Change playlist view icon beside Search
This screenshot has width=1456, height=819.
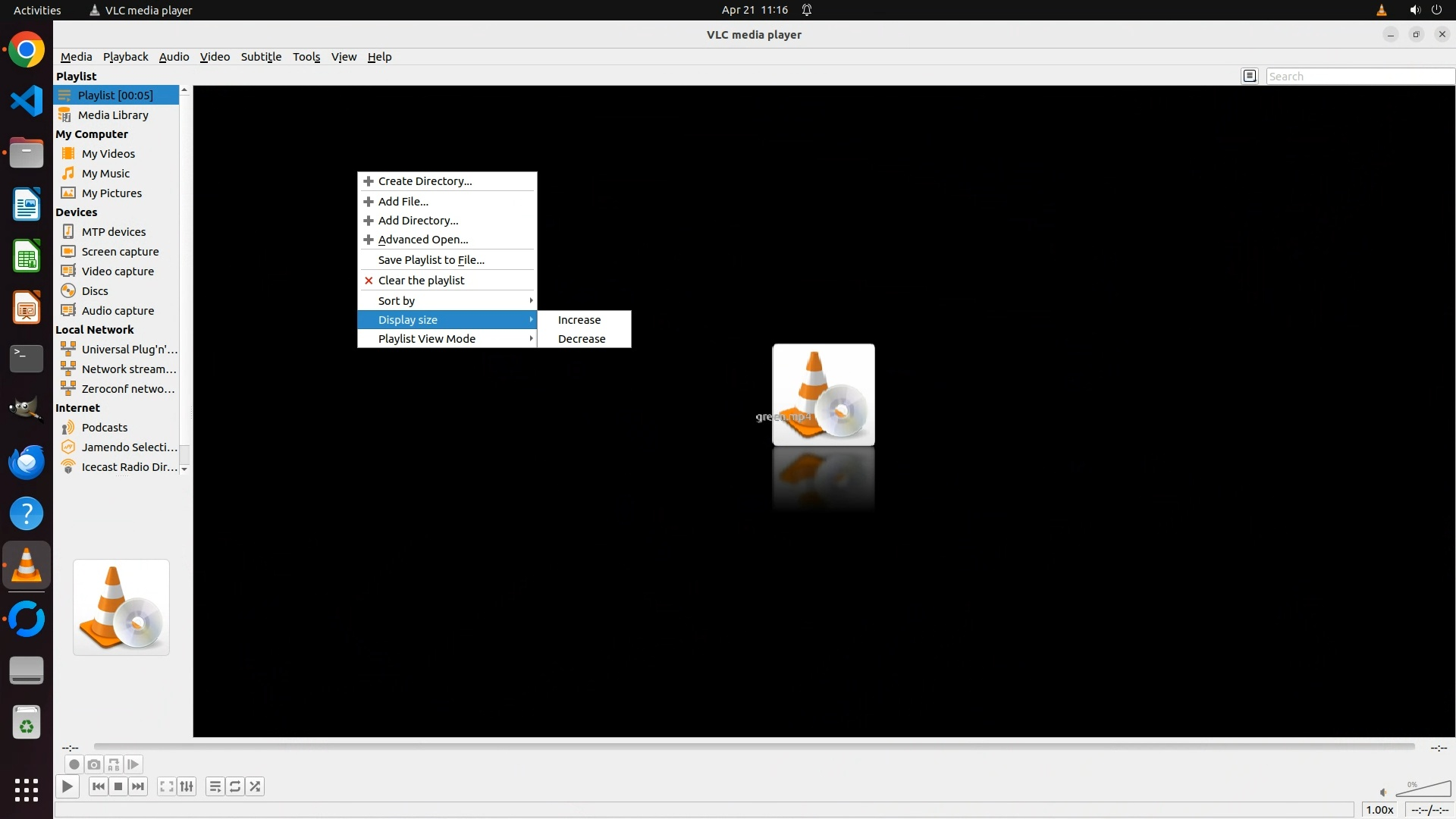pyautogui.click(x=1250, y=76)
